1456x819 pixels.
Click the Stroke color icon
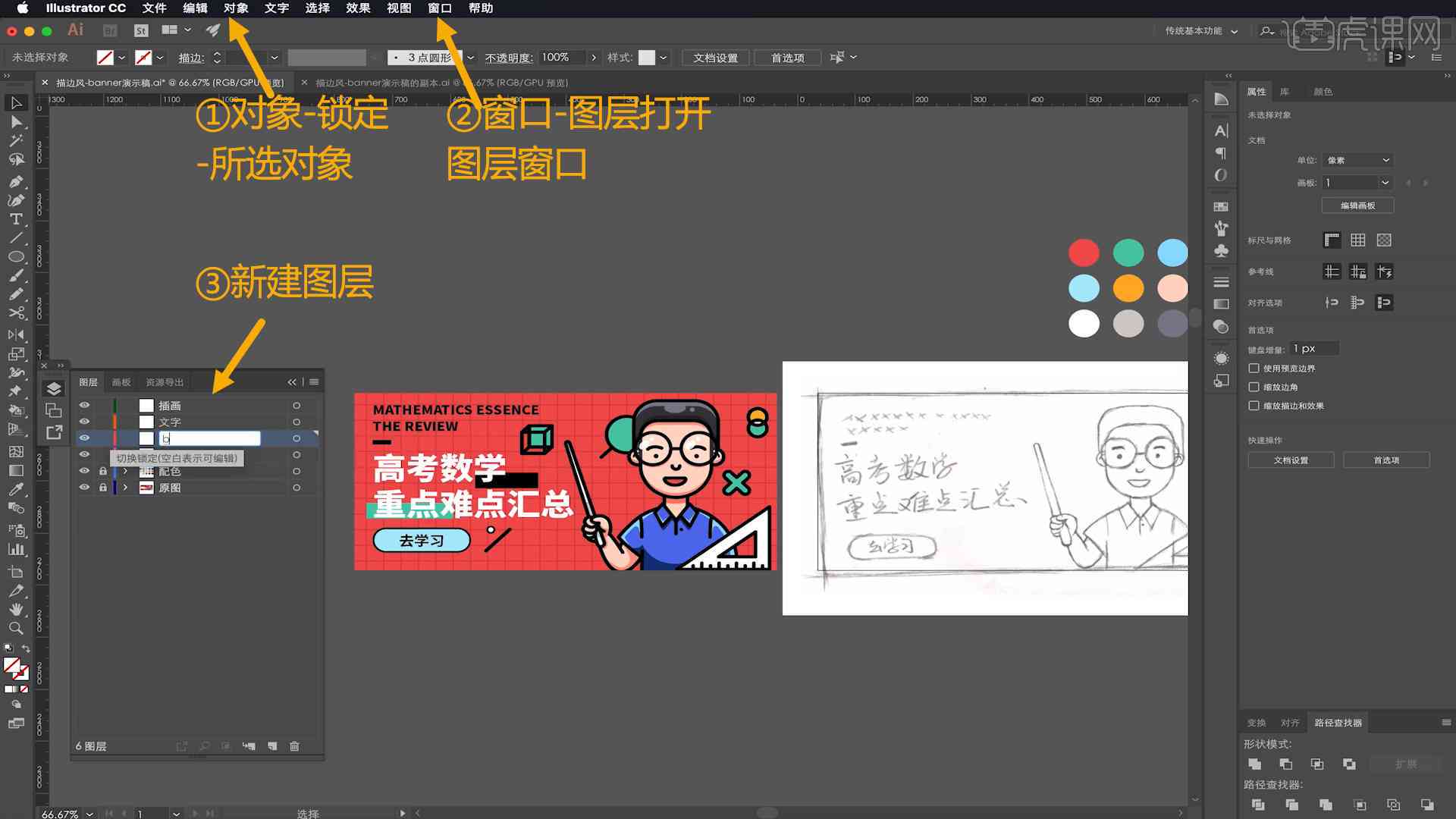(145, 57)
